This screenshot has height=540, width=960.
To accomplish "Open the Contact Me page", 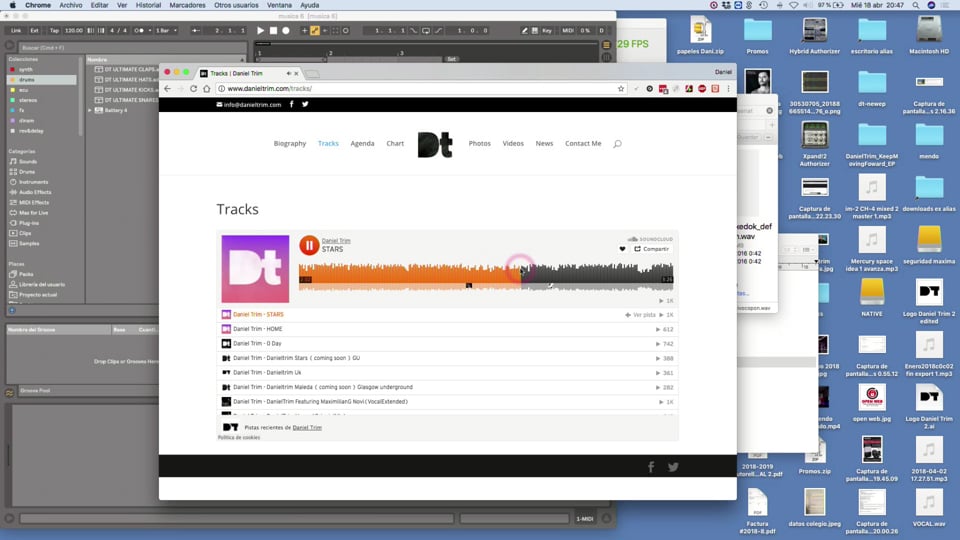I will tap(583, 143).
